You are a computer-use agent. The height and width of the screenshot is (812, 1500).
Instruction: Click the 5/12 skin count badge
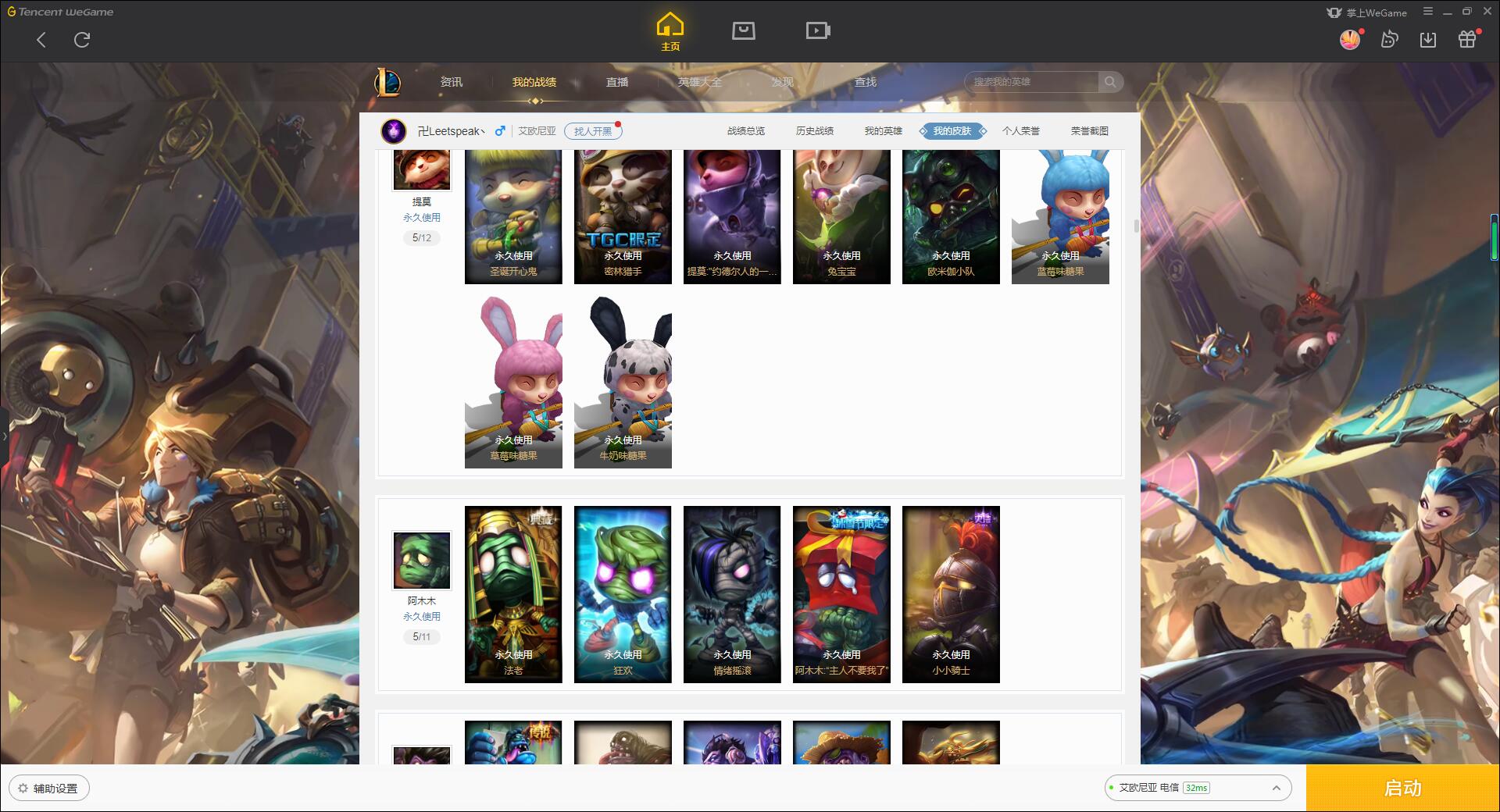[422, 238]
